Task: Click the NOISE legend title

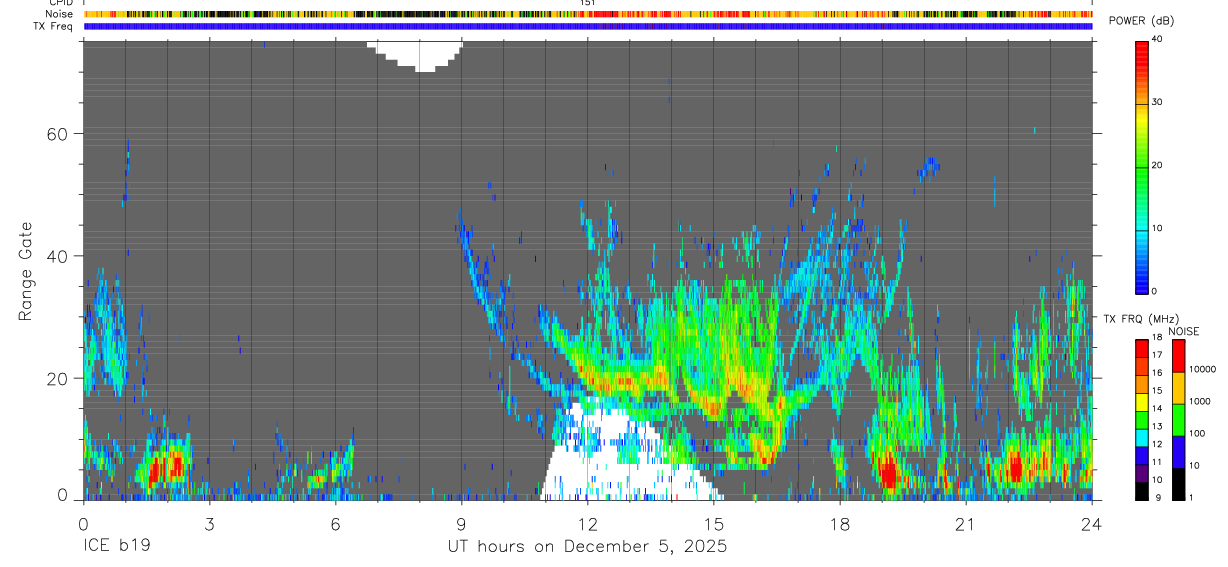Action: [1184, 331]
